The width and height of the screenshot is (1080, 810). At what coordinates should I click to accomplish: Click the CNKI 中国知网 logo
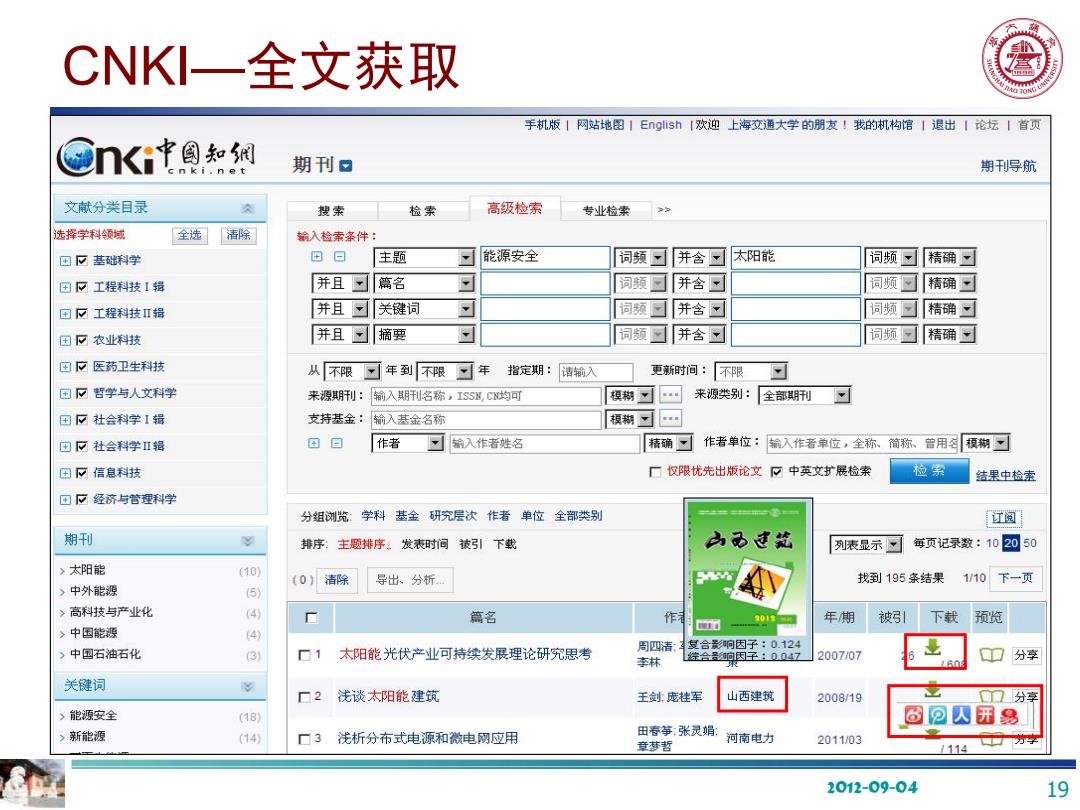[x=156, y=156]
